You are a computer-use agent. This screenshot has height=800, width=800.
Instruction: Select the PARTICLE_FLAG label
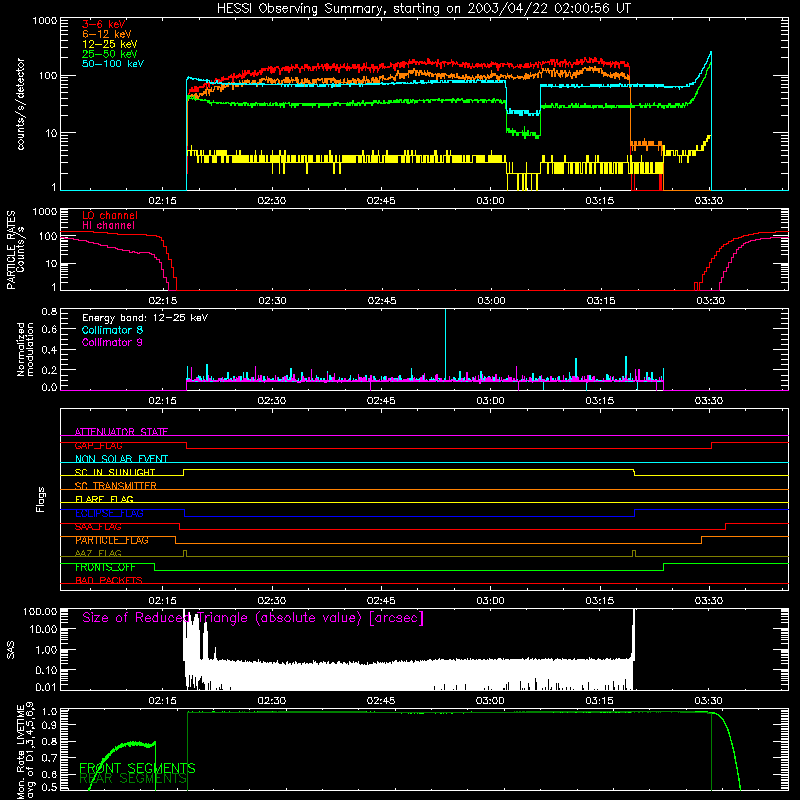[x=112, y=540]
